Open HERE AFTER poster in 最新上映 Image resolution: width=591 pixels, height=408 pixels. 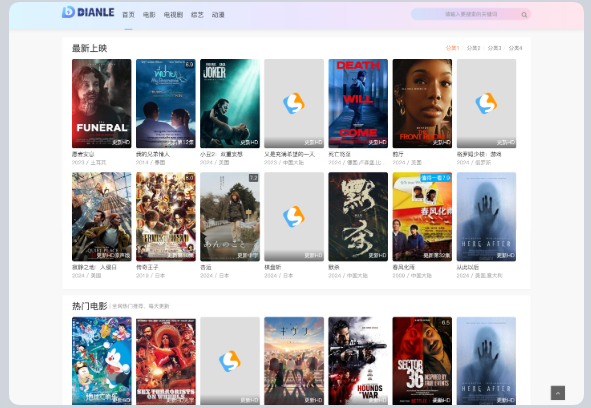[486, 216]
